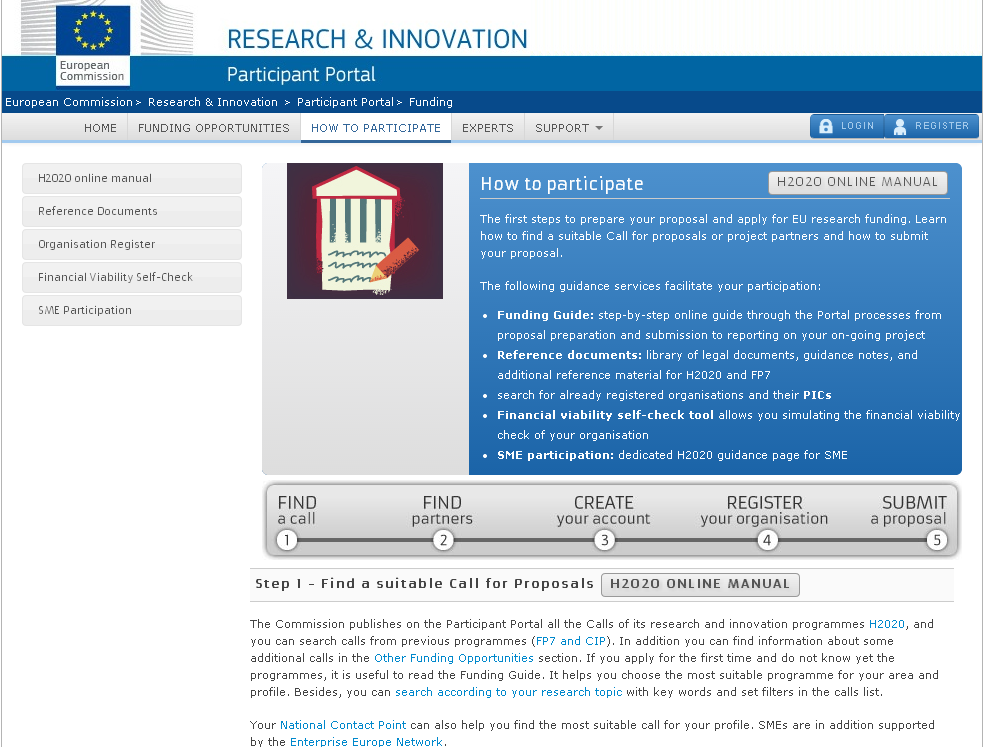Open Reference Documents in sidebar

click(132, 211)
